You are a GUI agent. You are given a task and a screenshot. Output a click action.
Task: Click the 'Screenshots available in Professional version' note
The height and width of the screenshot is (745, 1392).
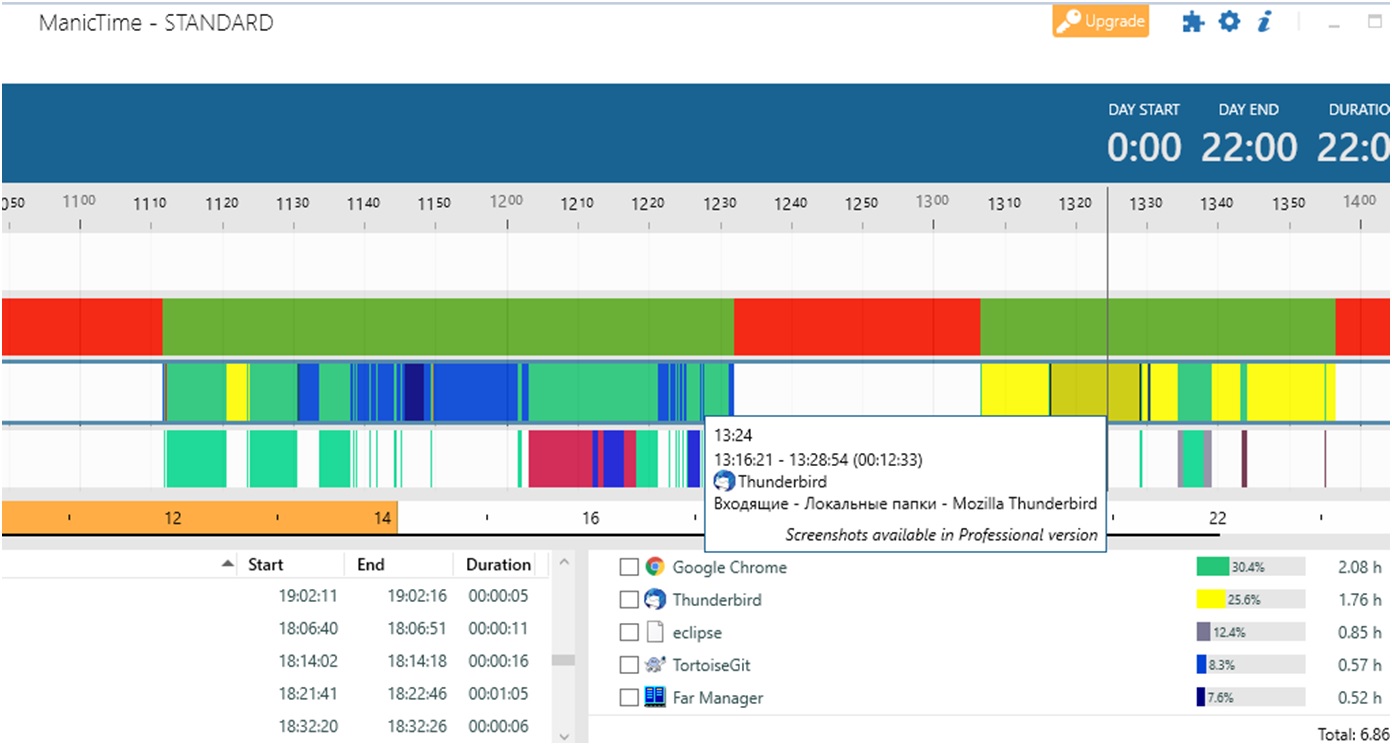coord(941,535)
